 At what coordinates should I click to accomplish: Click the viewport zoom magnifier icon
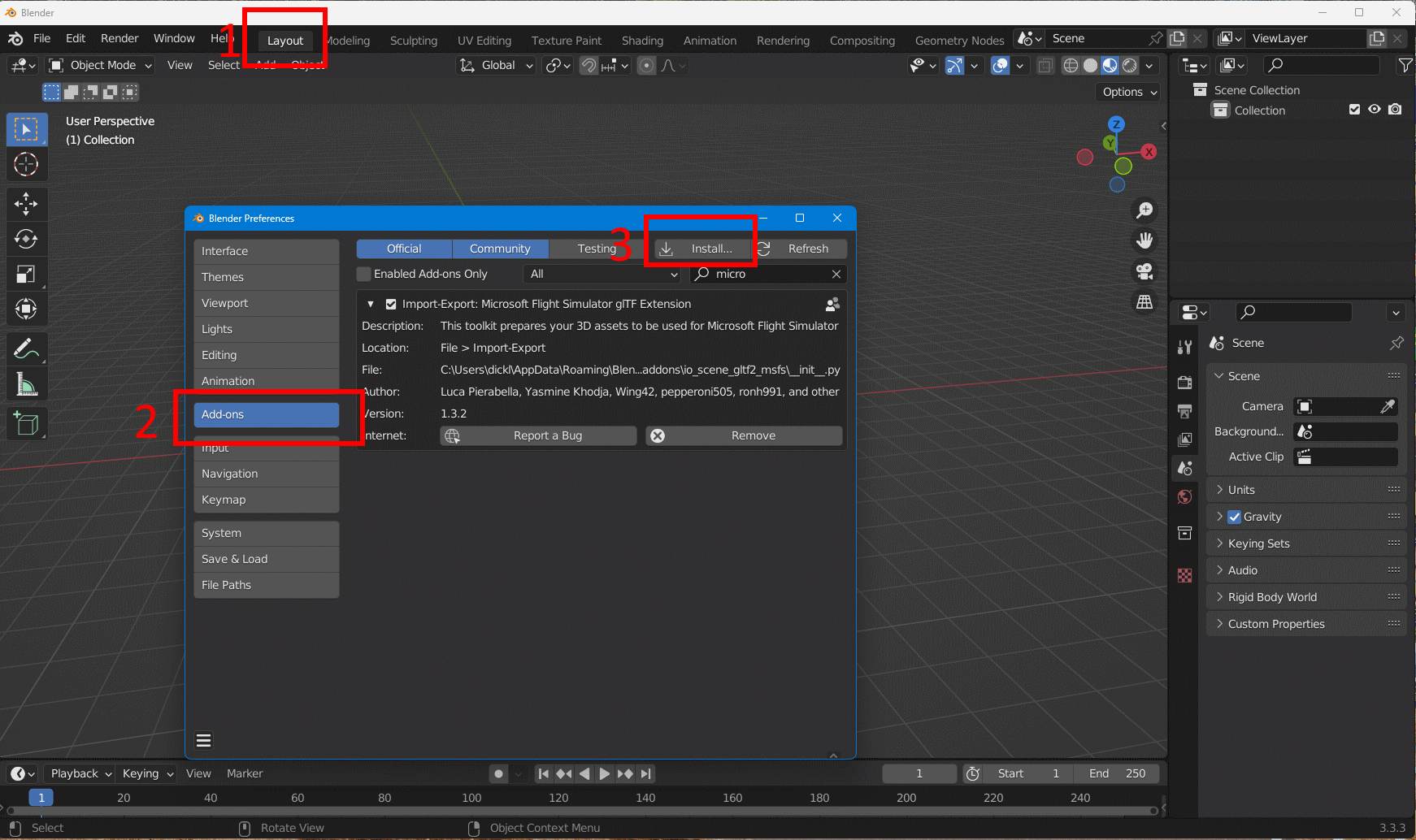[x=1145, y=210]
